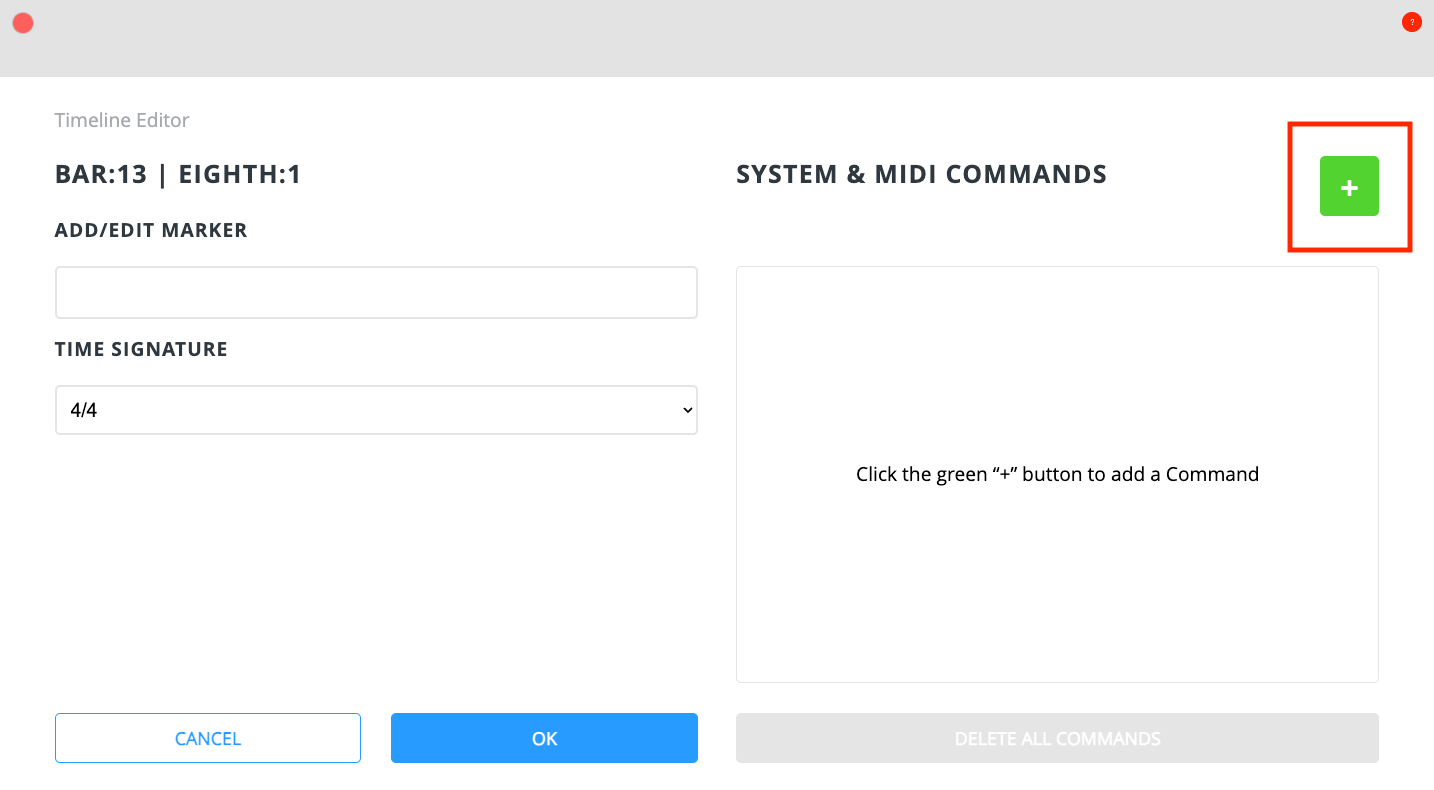Screen dimensions: 1434x790
Task: Click the instruction text about adding a Command
Action: click(1057, 473)
